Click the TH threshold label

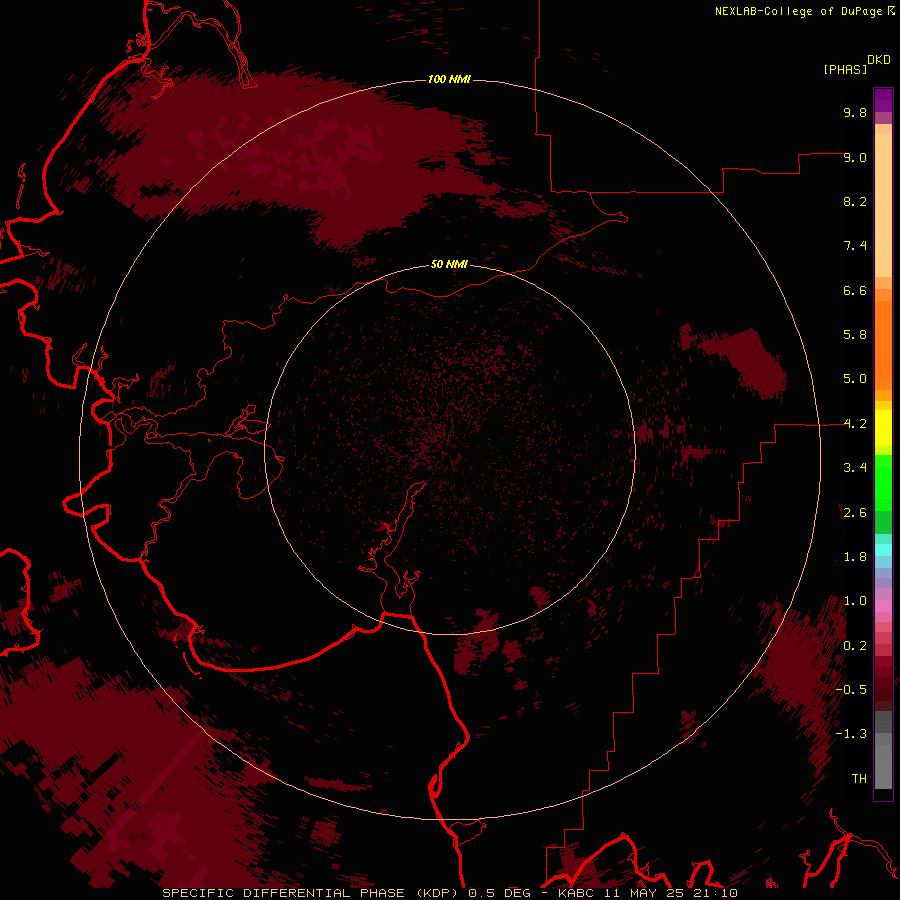pyautogui.click(x=859, y=779)
